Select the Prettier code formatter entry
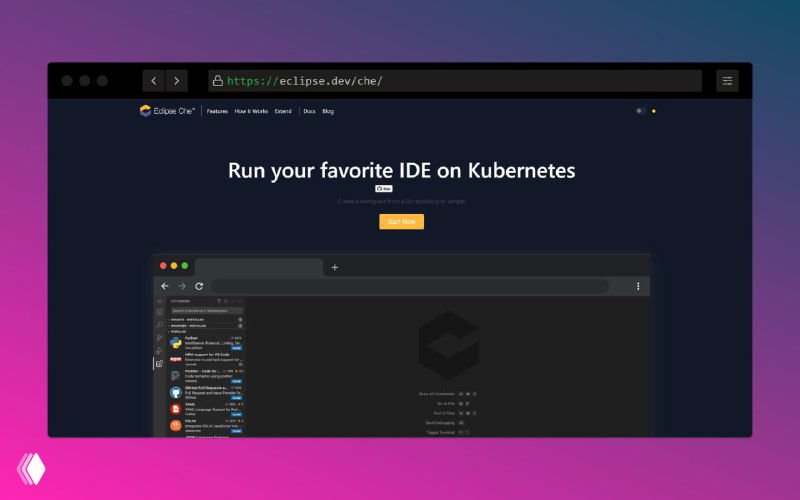The height and width of the screenshot is (500, 800). [206, 376]
